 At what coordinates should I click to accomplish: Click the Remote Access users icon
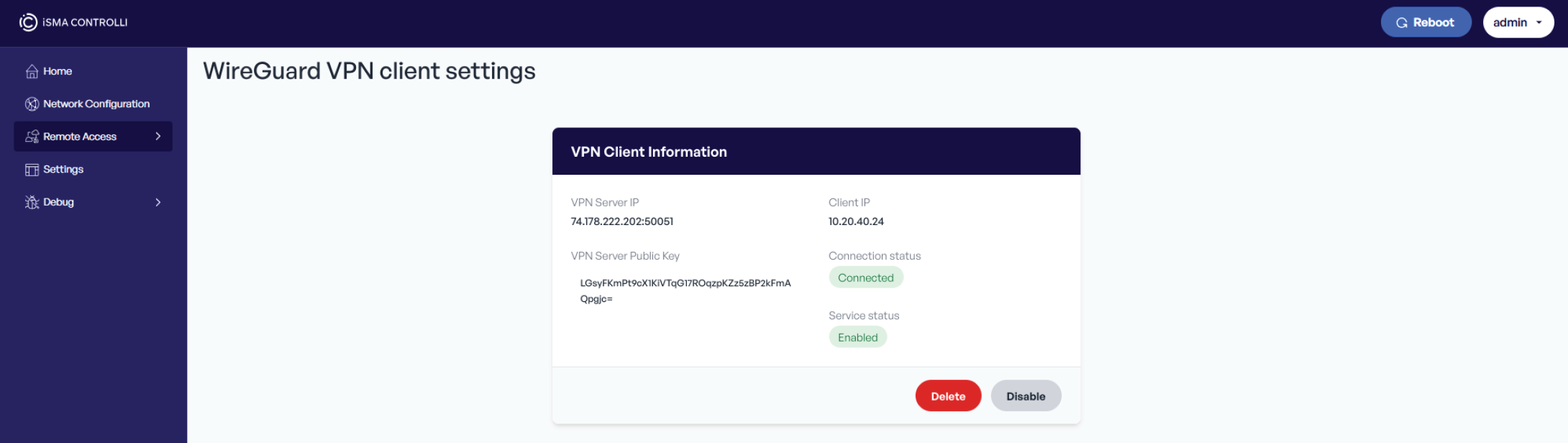coord(32,137)
